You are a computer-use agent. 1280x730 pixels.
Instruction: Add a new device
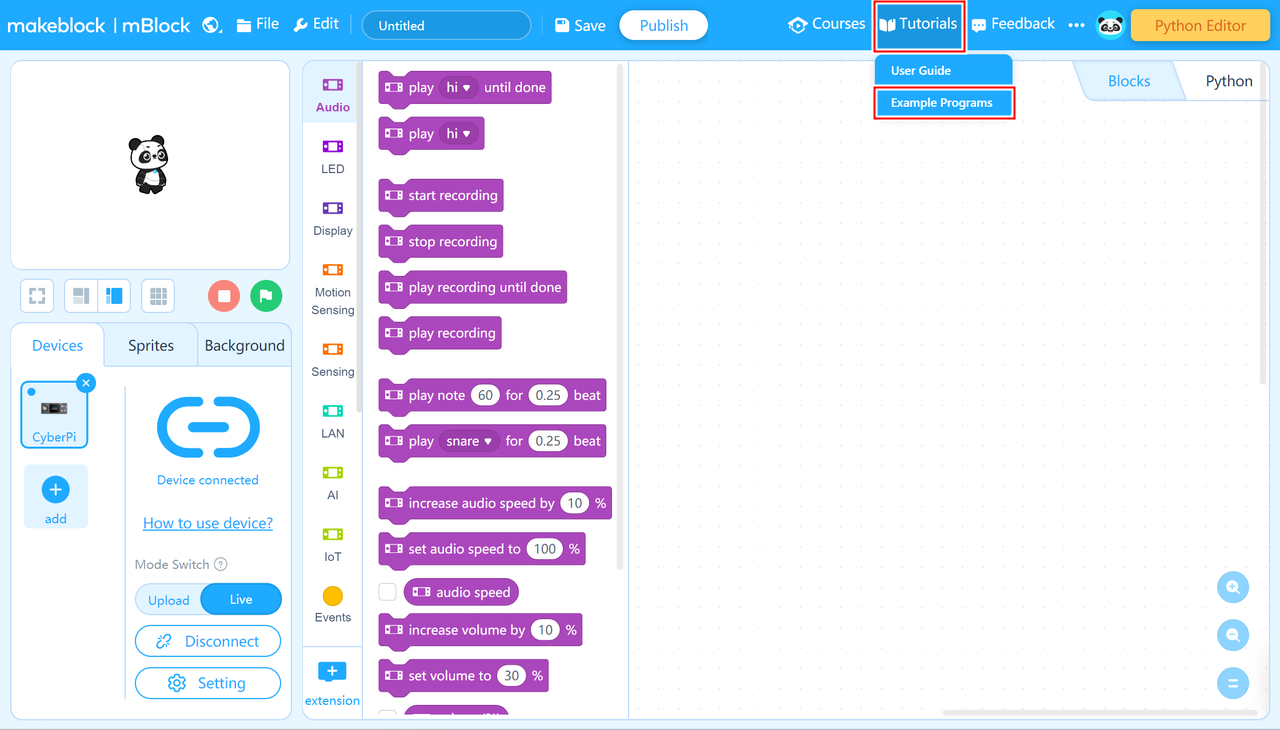click(56, 496)
